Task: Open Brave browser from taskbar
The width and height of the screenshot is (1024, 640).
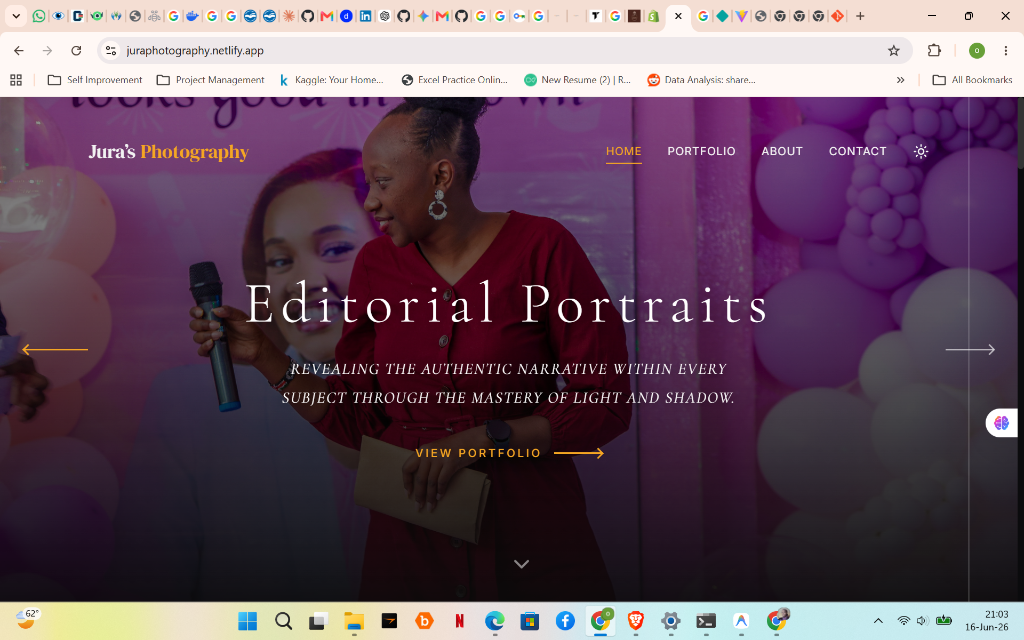Action: coord(635,621)
